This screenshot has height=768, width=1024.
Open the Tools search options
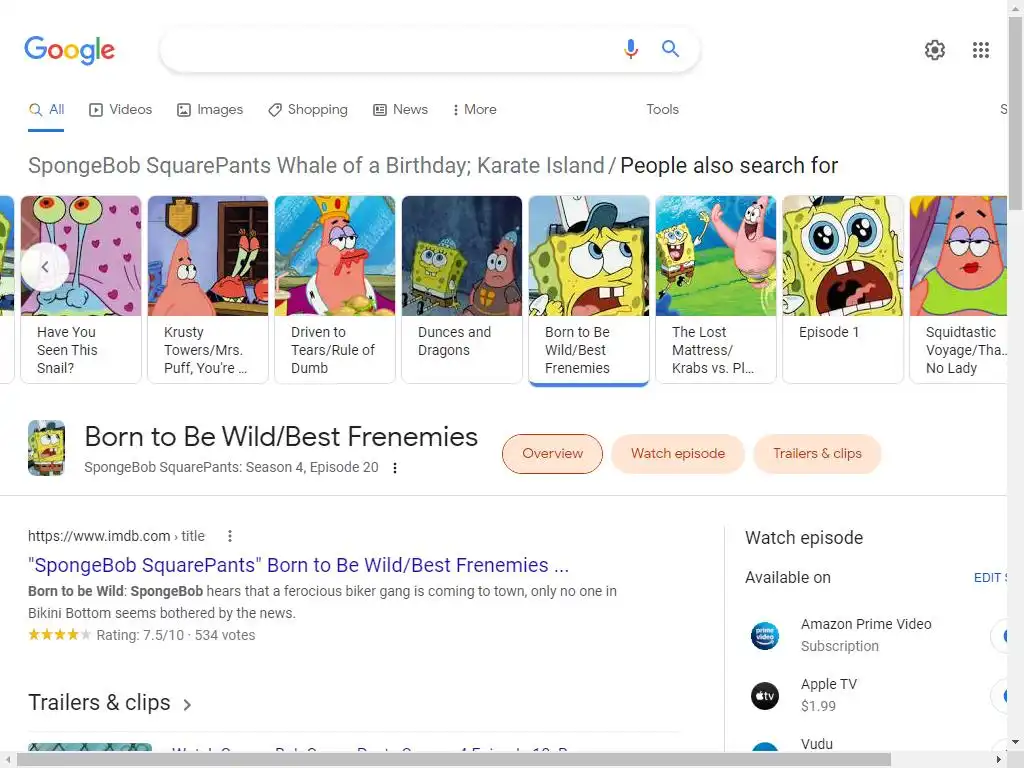tap(662, 110)
